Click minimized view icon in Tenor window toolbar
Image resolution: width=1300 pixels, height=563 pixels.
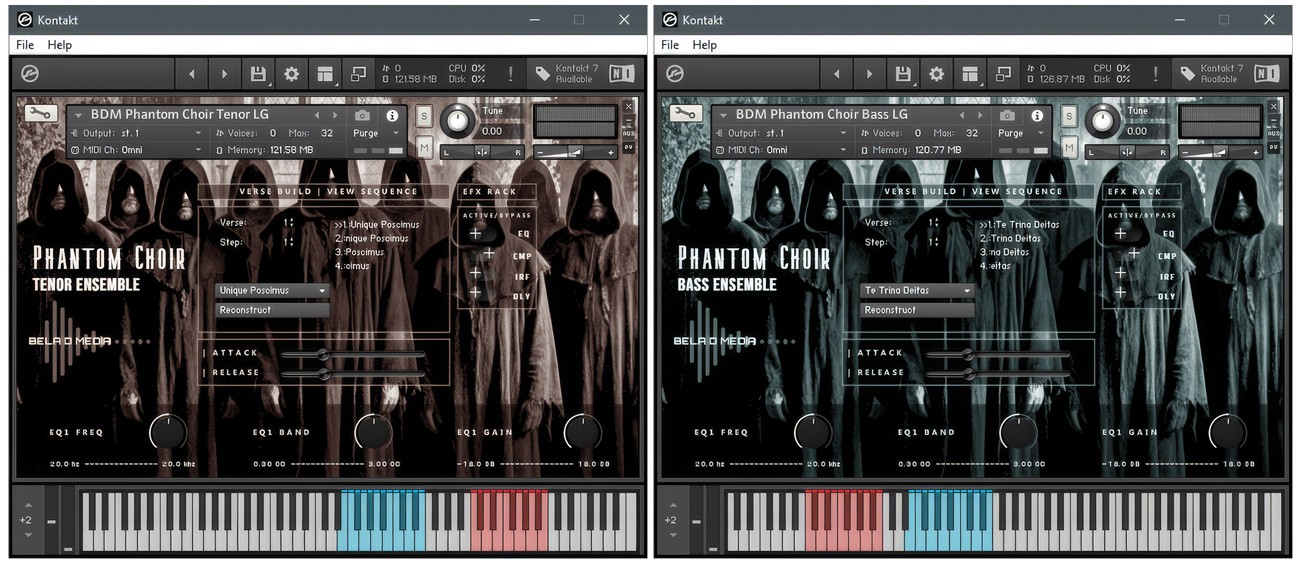[358, 74]
